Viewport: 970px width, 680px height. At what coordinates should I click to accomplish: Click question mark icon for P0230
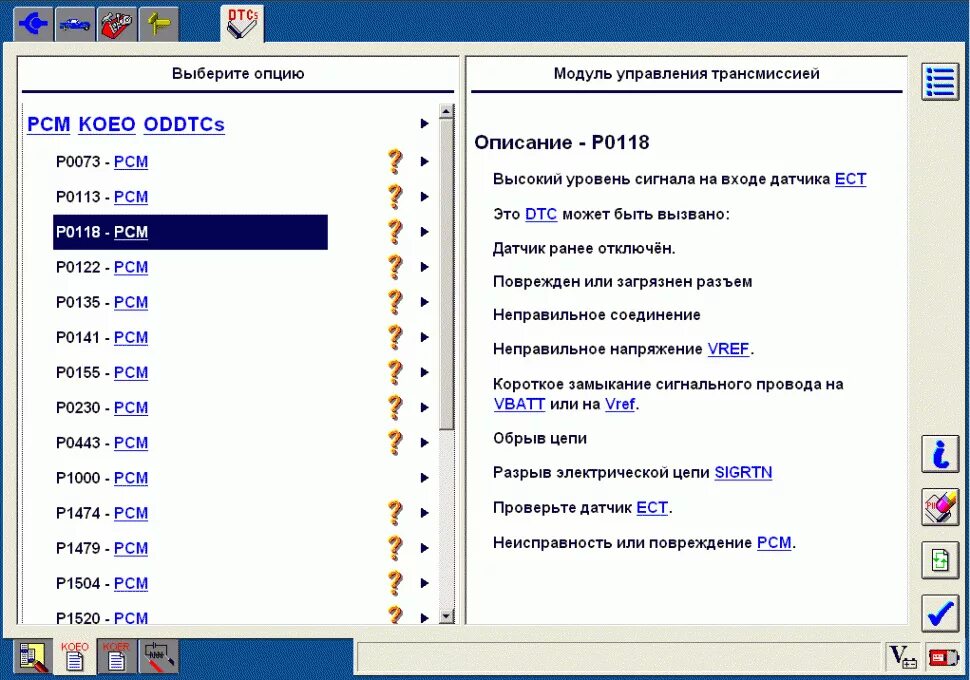pyautogui.click(x=395, y=407)
